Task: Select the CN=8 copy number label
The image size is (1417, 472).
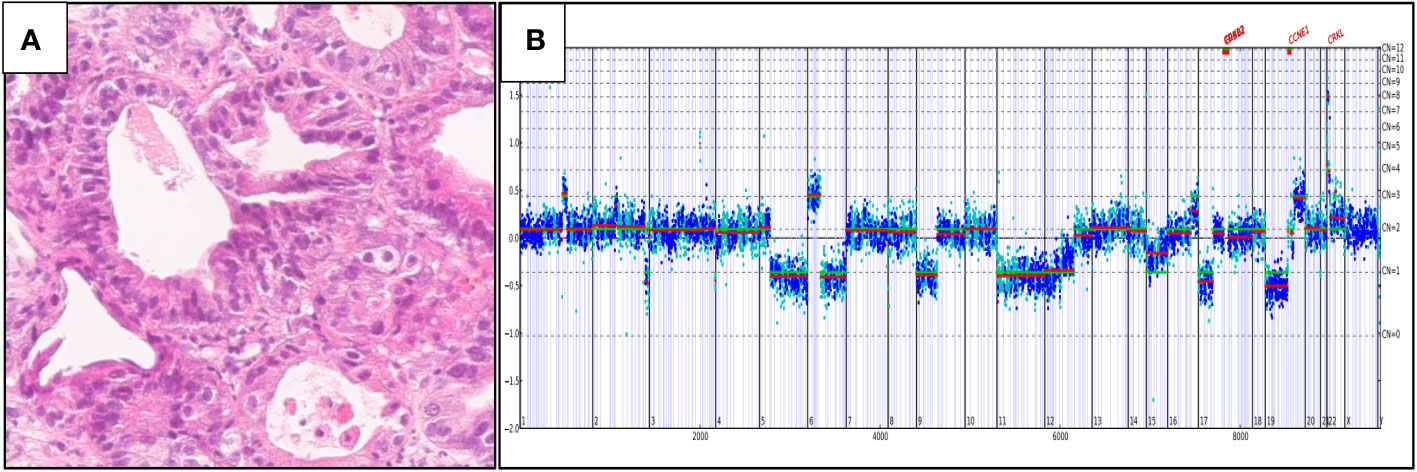Action: [x=1391, y=95]
